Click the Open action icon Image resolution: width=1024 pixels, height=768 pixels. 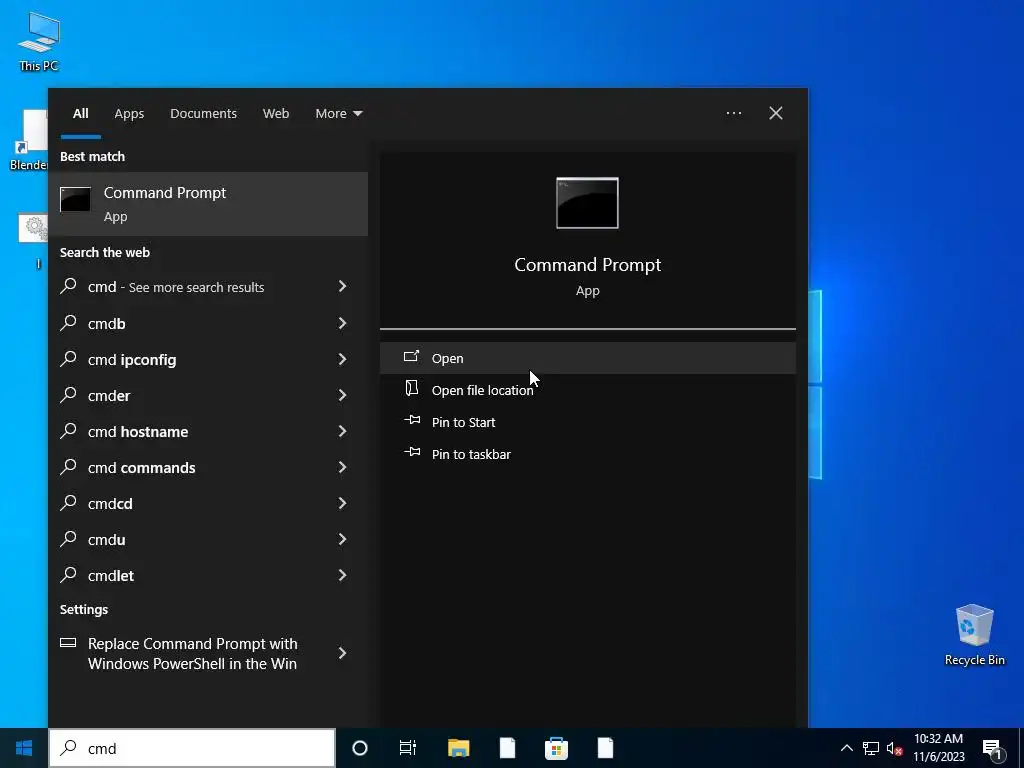point(411,356)
